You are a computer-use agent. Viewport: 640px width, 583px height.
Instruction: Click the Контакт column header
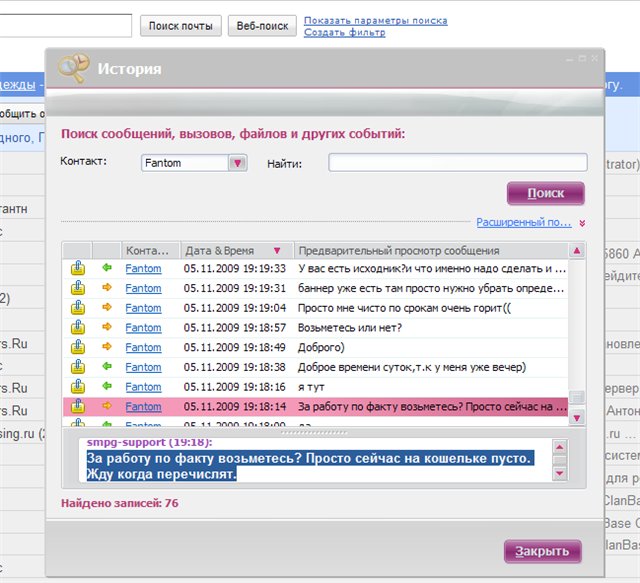click(149, 250)
